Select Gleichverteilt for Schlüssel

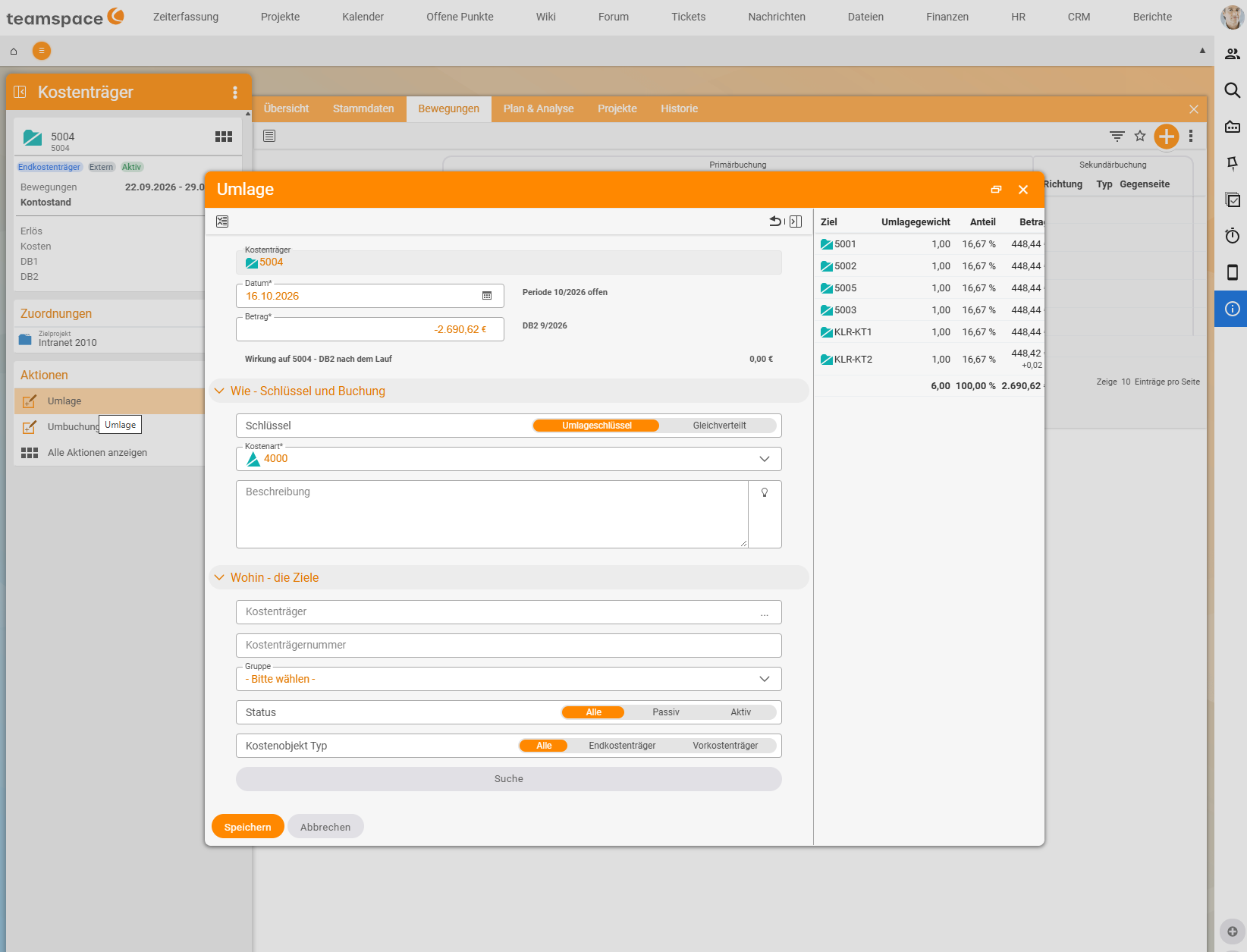[719, 426]
